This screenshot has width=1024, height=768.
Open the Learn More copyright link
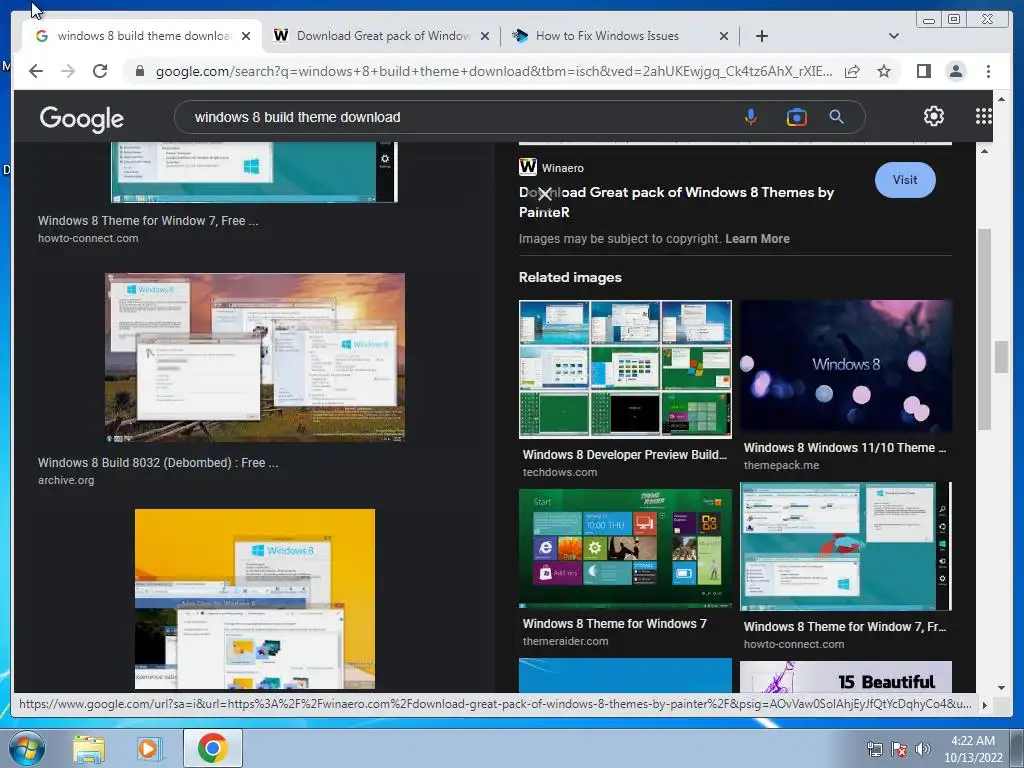pyautogui.click(x=757, y=239)
